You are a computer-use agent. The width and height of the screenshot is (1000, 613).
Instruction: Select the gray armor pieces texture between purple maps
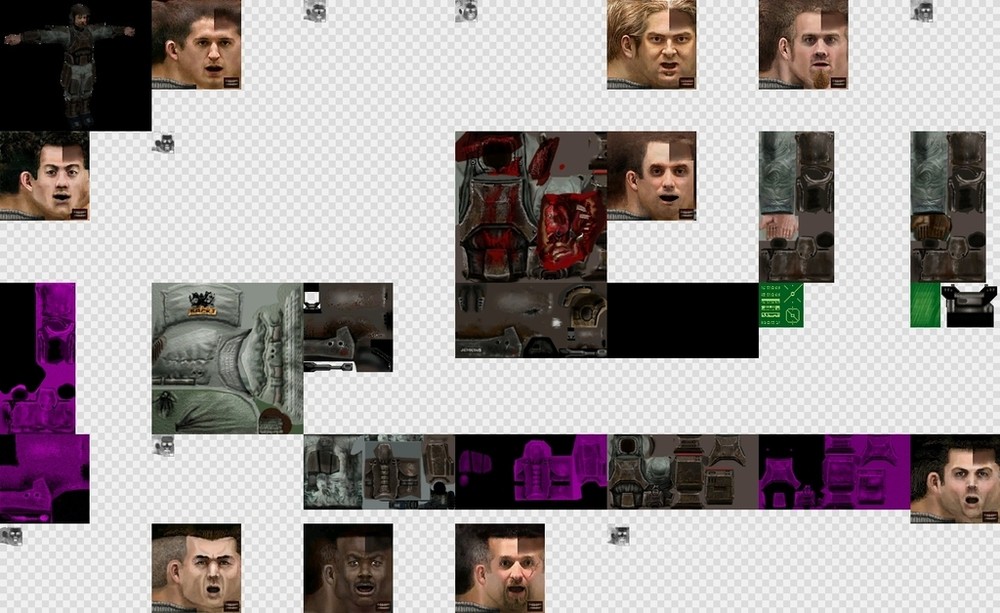pos(682,471)
